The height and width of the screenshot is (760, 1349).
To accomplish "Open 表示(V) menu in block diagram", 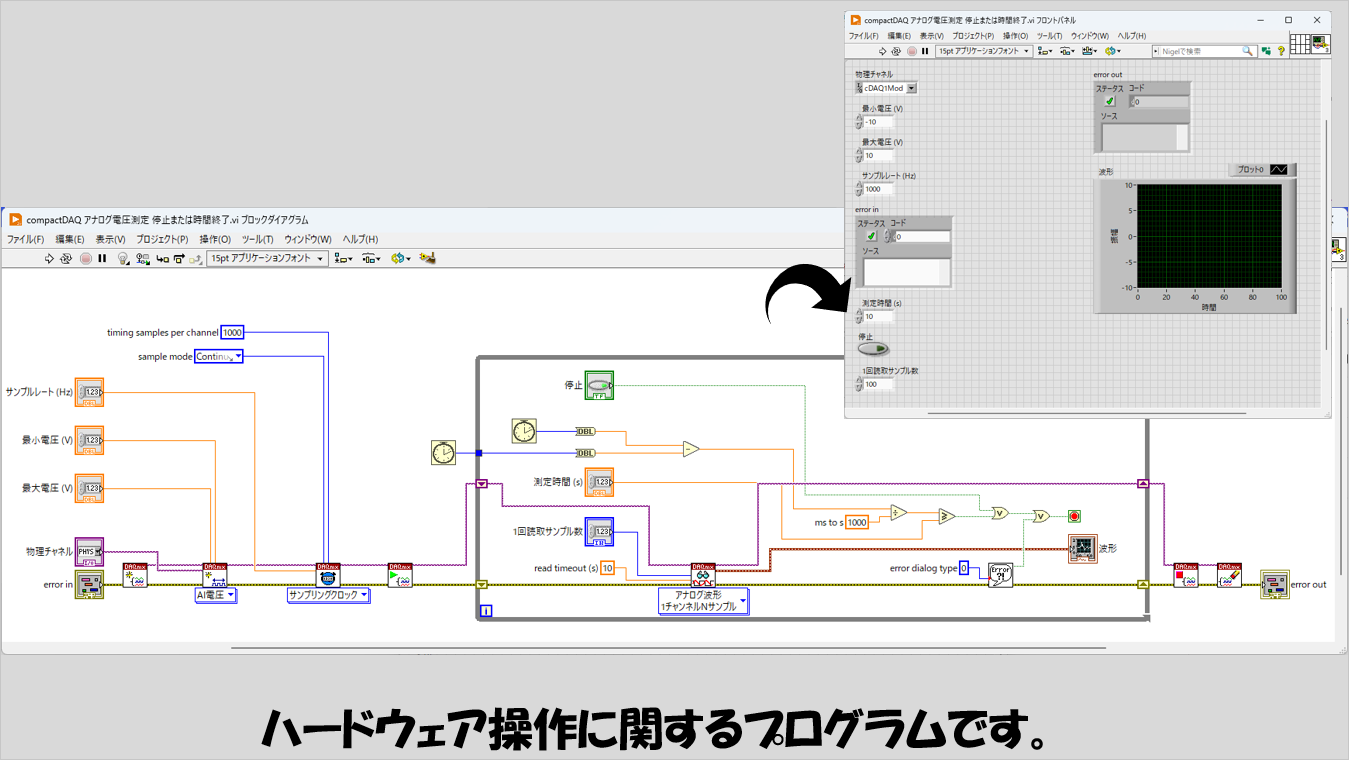I will tap(110, 239).
